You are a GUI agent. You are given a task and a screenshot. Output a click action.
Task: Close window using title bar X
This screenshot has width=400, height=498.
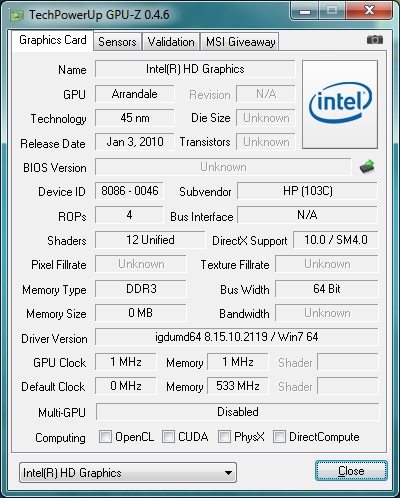pos(369,11)
